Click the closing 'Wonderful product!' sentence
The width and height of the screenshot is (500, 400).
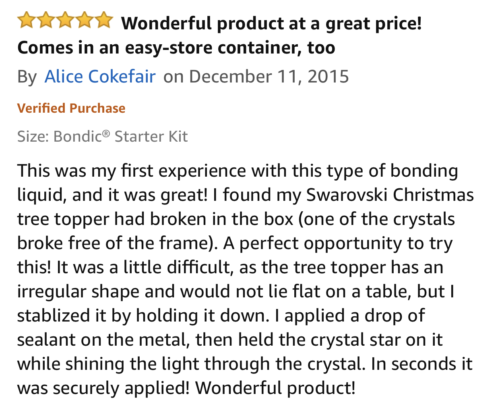point(275,388)
